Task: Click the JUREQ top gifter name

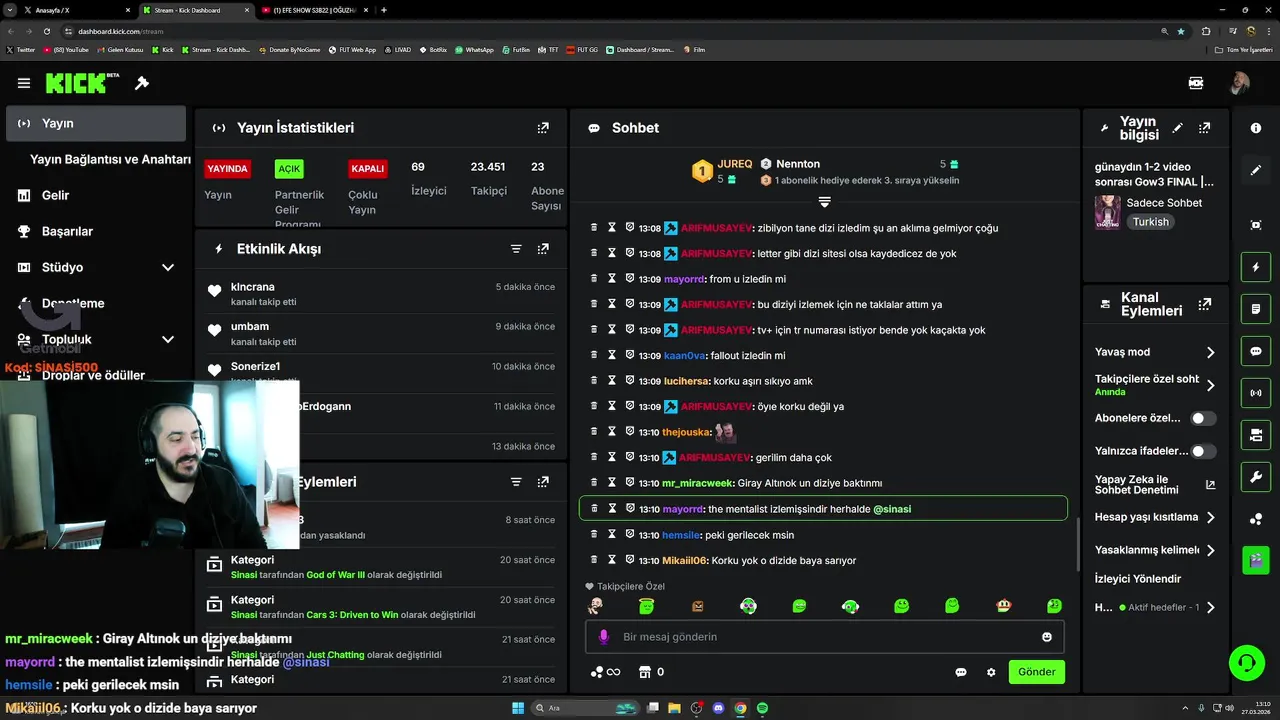Action: 735,164
